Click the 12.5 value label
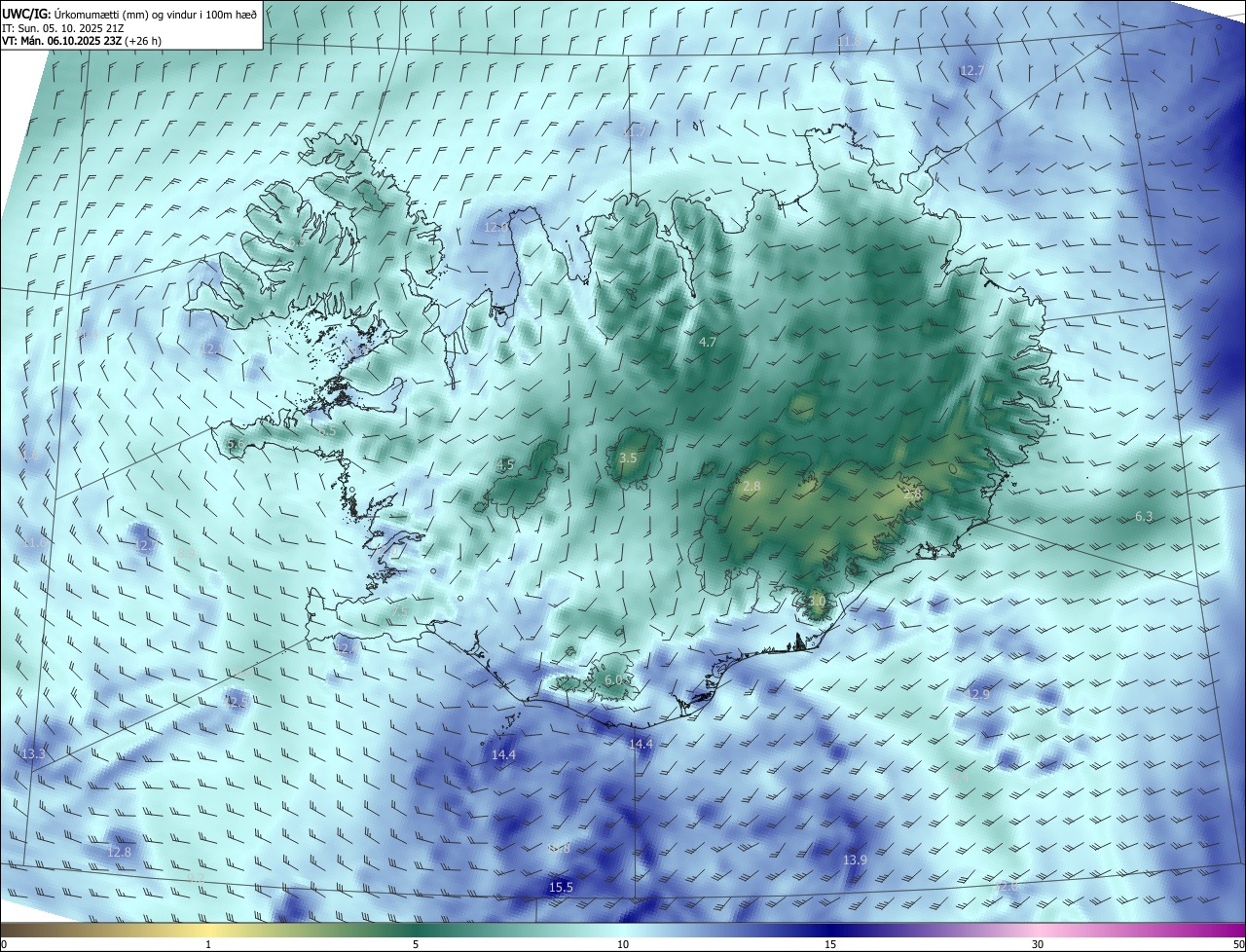The image size is (1246, 952). coord(237,701)
